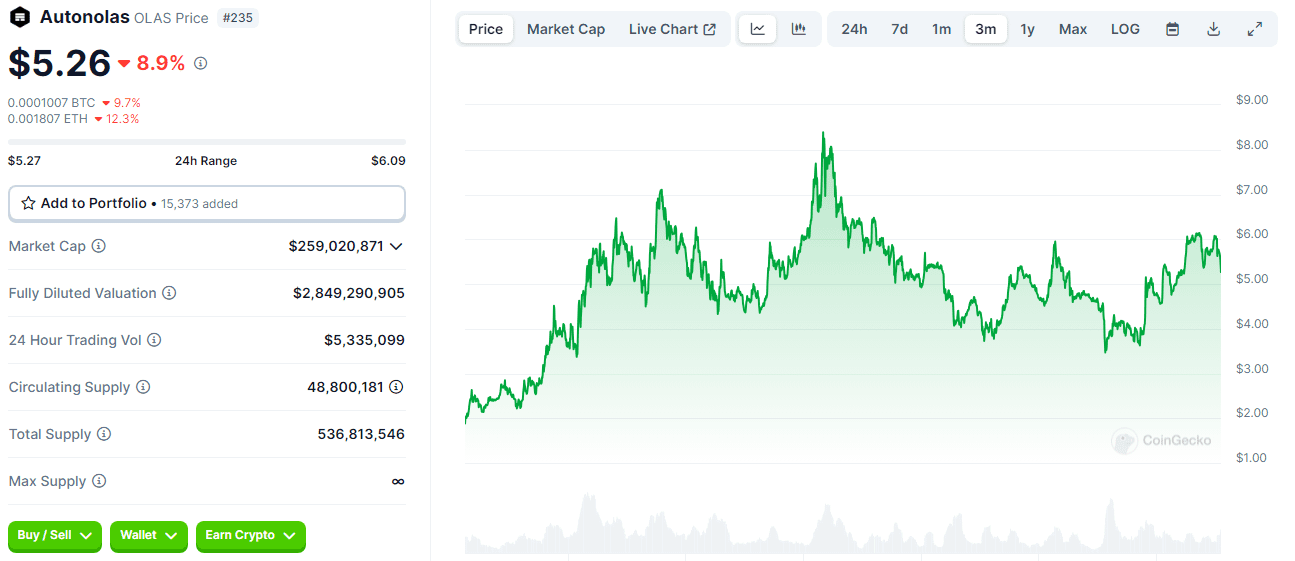Set chart range to 1y
The width and height of the screenshot is (1295, 561).
tap(1028, 29)
